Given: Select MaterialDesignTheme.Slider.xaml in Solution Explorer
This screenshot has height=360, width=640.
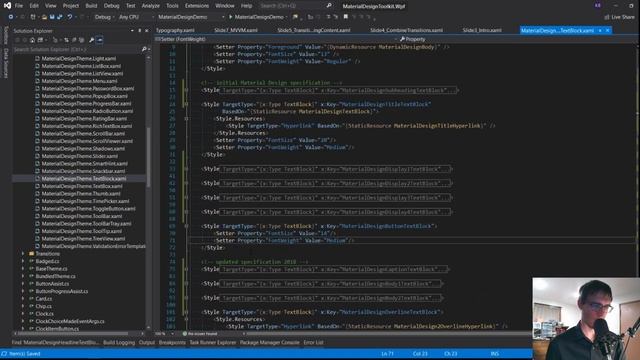Looking at the screenshot, I should pos(79,156).
